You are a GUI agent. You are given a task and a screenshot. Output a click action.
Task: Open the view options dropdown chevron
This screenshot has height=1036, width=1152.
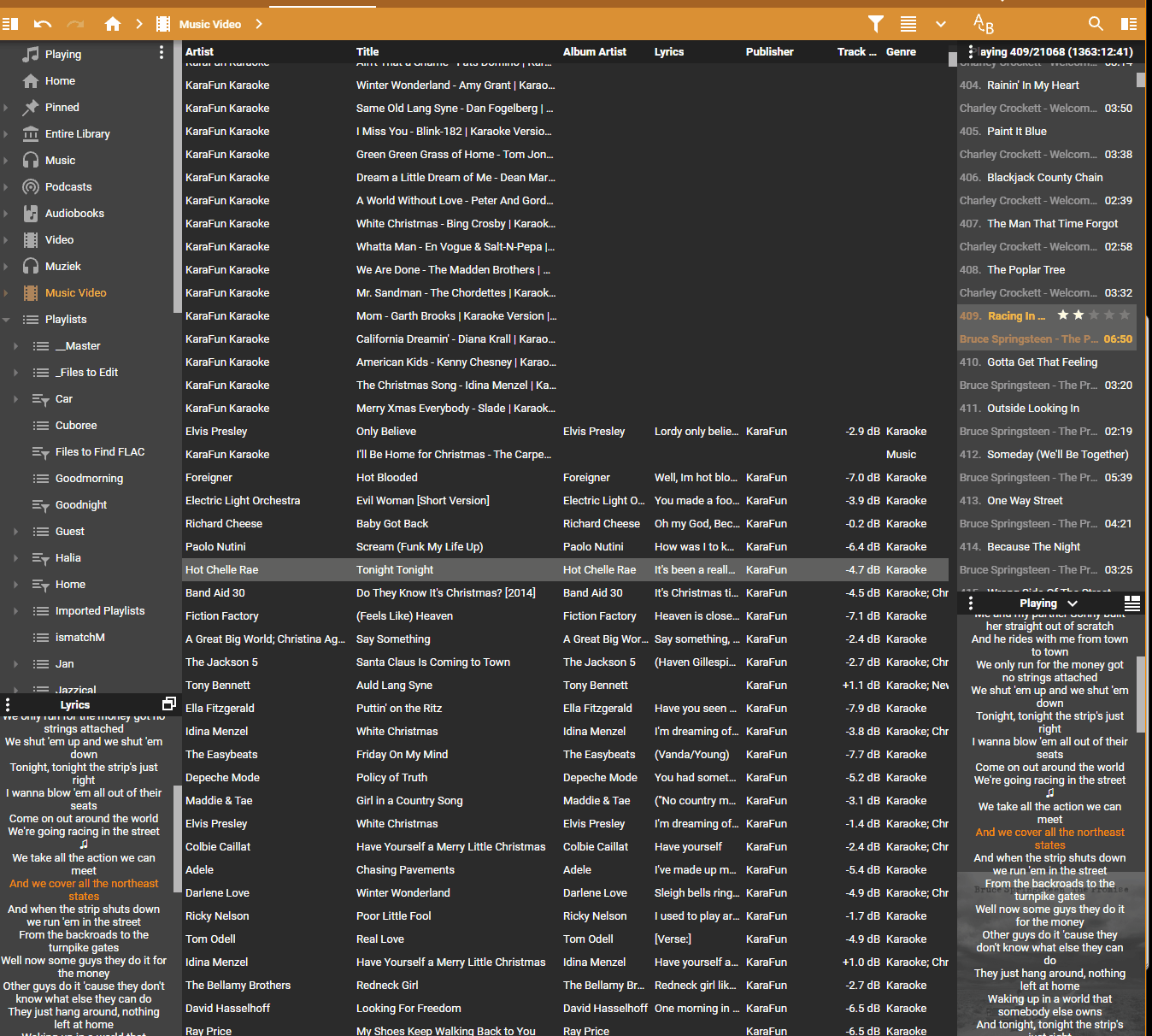[x=941, y=24]
